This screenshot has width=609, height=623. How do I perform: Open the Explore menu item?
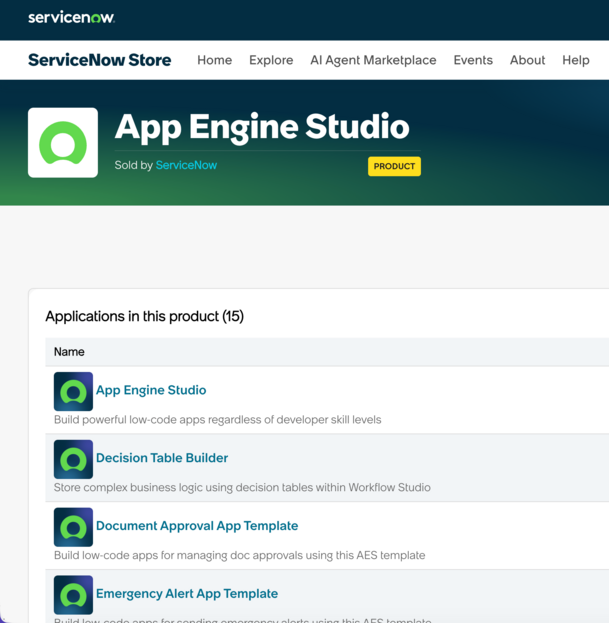(271, 60)
